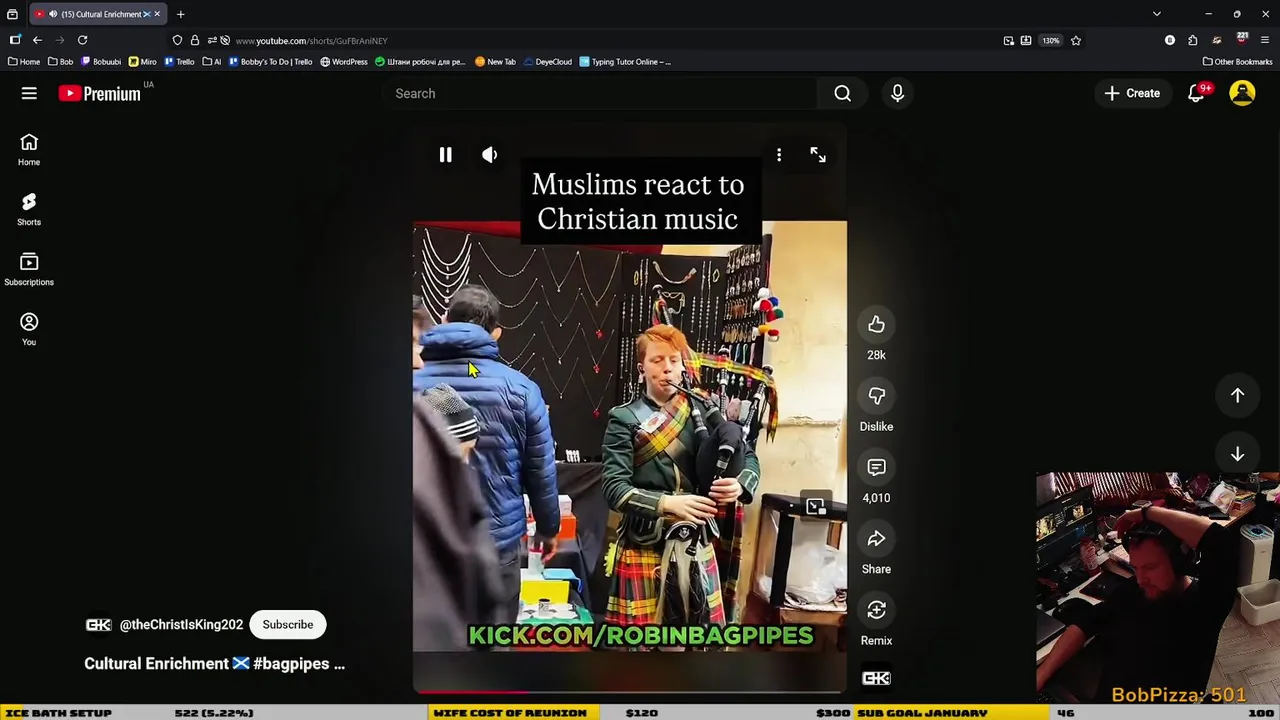1280x720 pixels.
Task: Mute the tab via its speaker icon
Action: 53,14
